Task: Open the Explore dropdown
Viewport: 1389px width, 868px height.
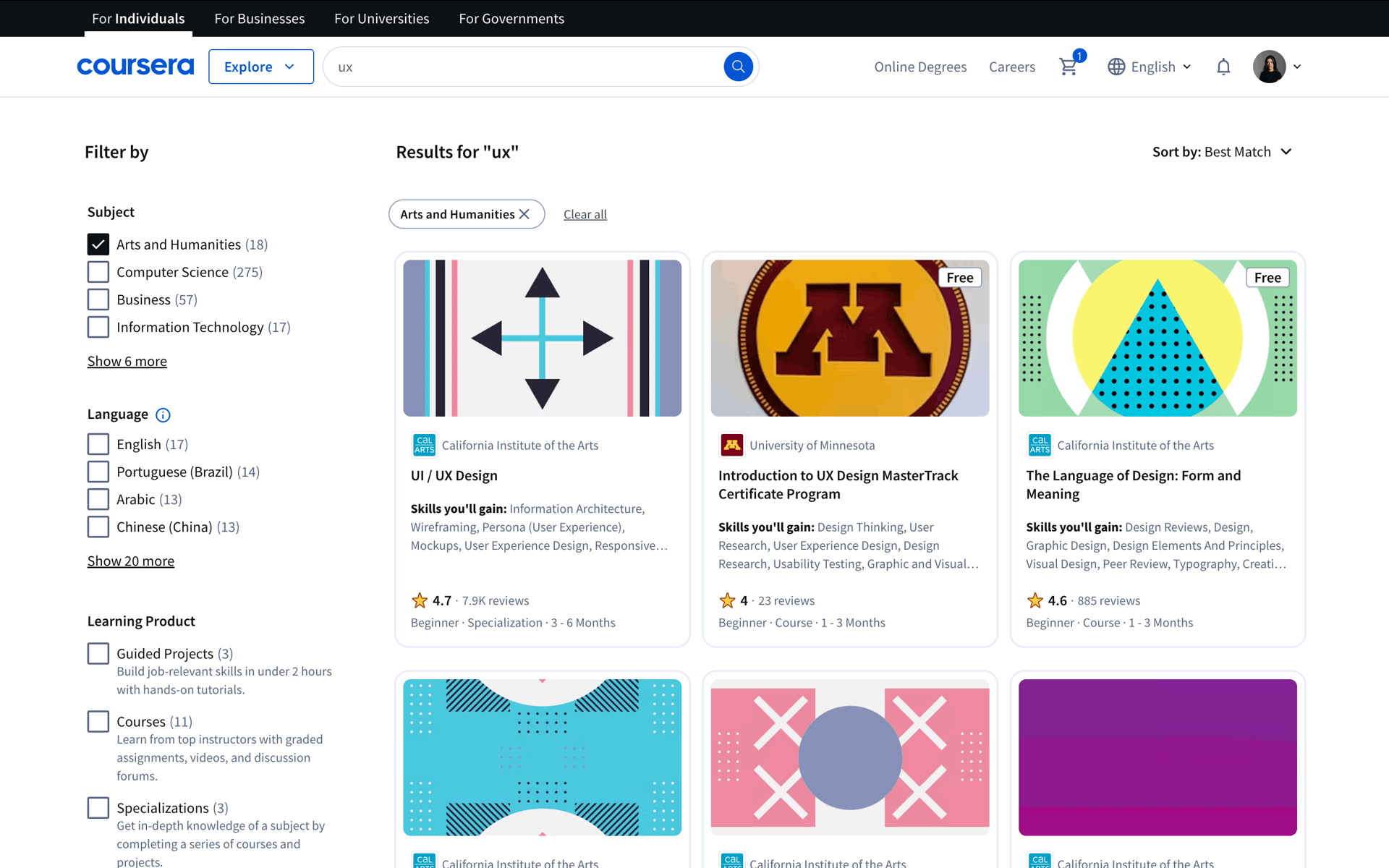Action: [261, 67]
